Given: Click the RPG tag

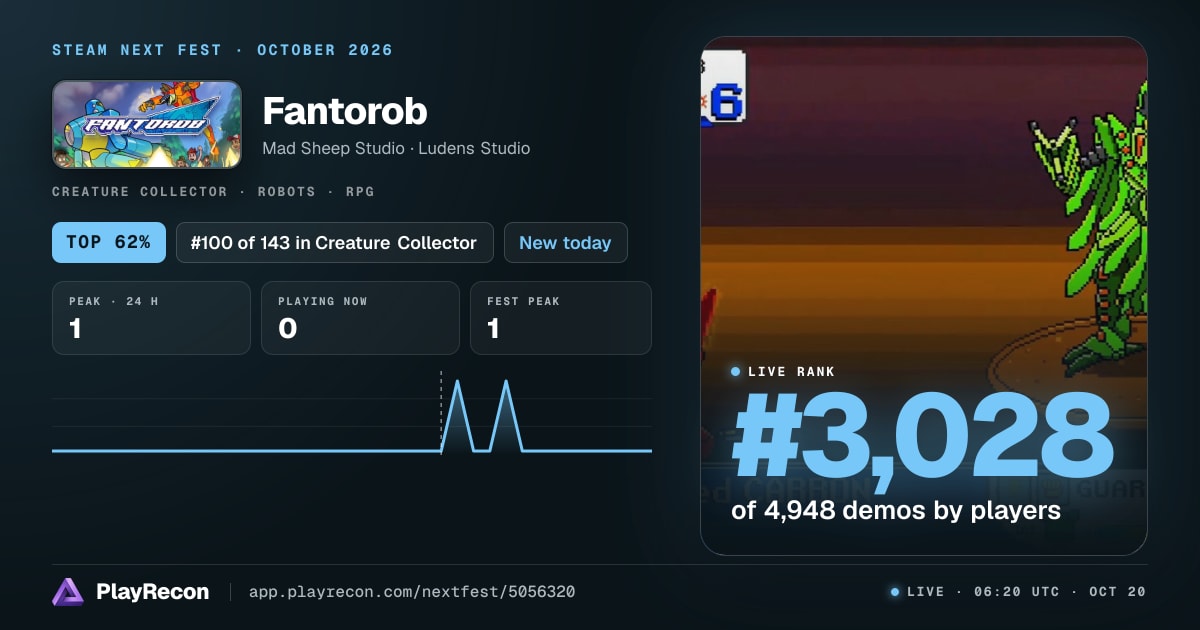Looking at the screenshot, I should coord(359,191).
